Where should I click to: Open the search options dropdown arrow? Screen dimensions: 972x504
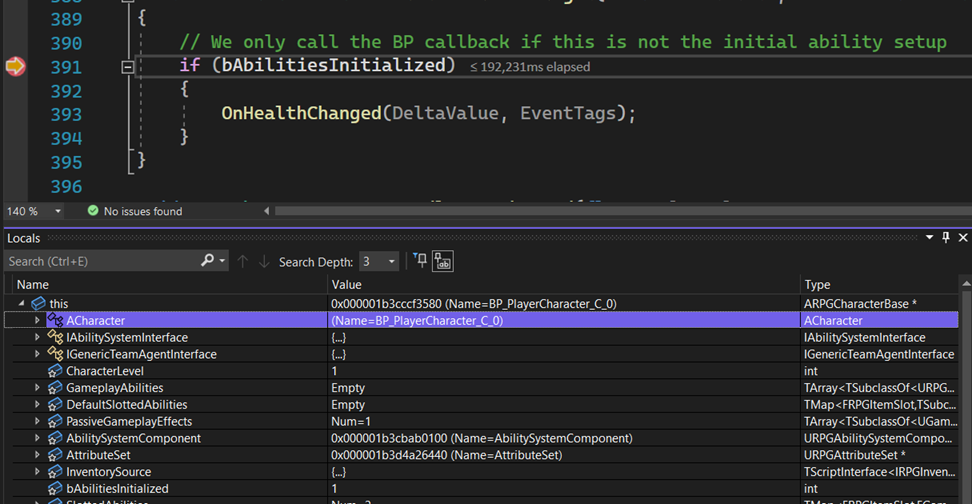pos(222,261)
